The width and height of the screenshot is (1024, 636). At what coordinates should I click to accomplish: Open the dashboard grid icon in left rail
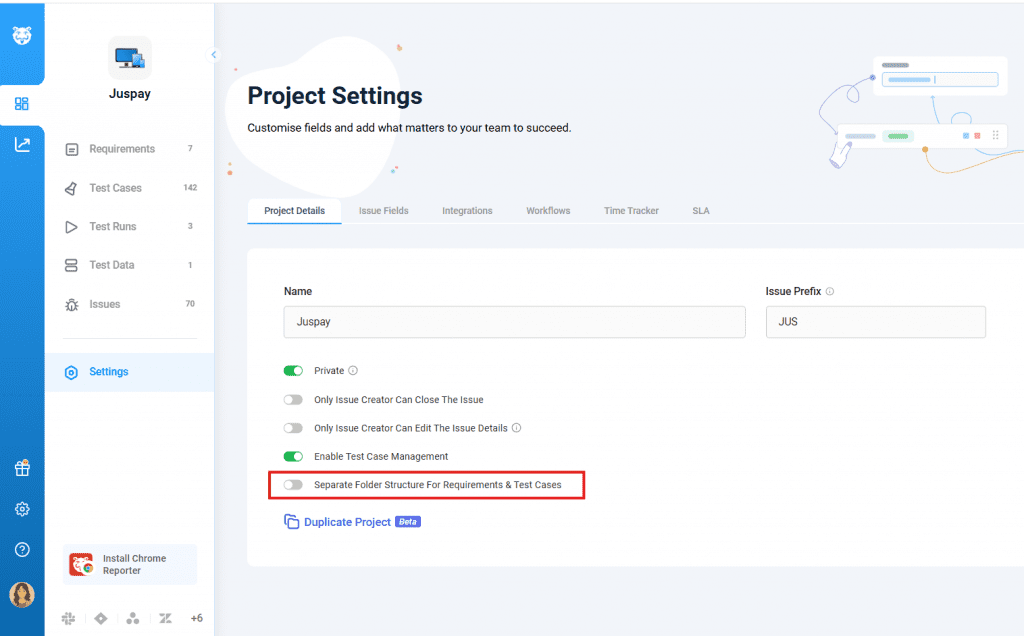tap(22, 104)
